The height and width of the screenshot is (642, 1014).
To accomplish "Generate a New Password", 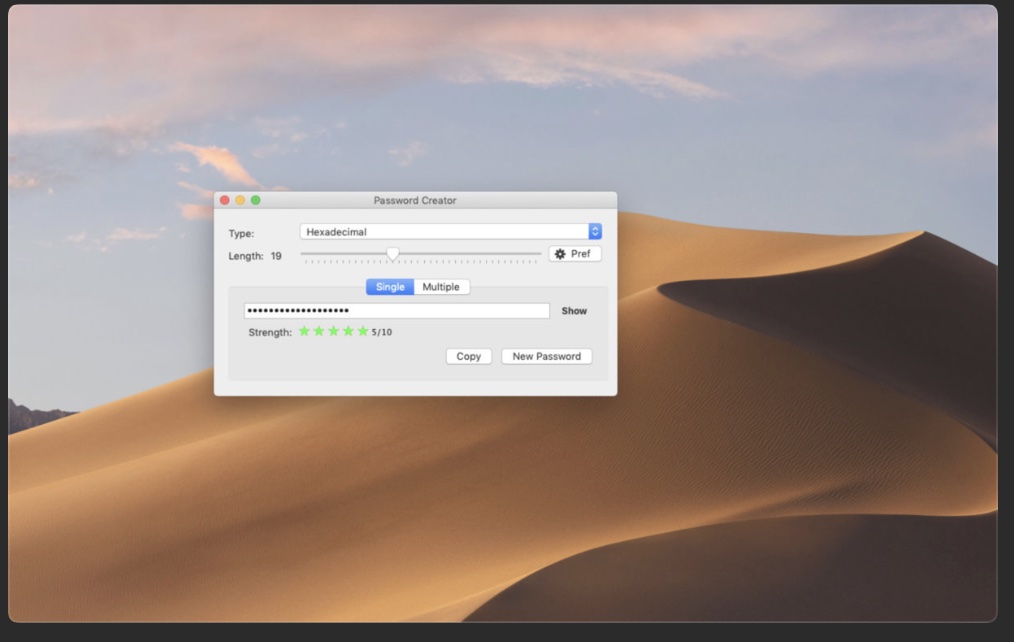I will tap(546, 356).
